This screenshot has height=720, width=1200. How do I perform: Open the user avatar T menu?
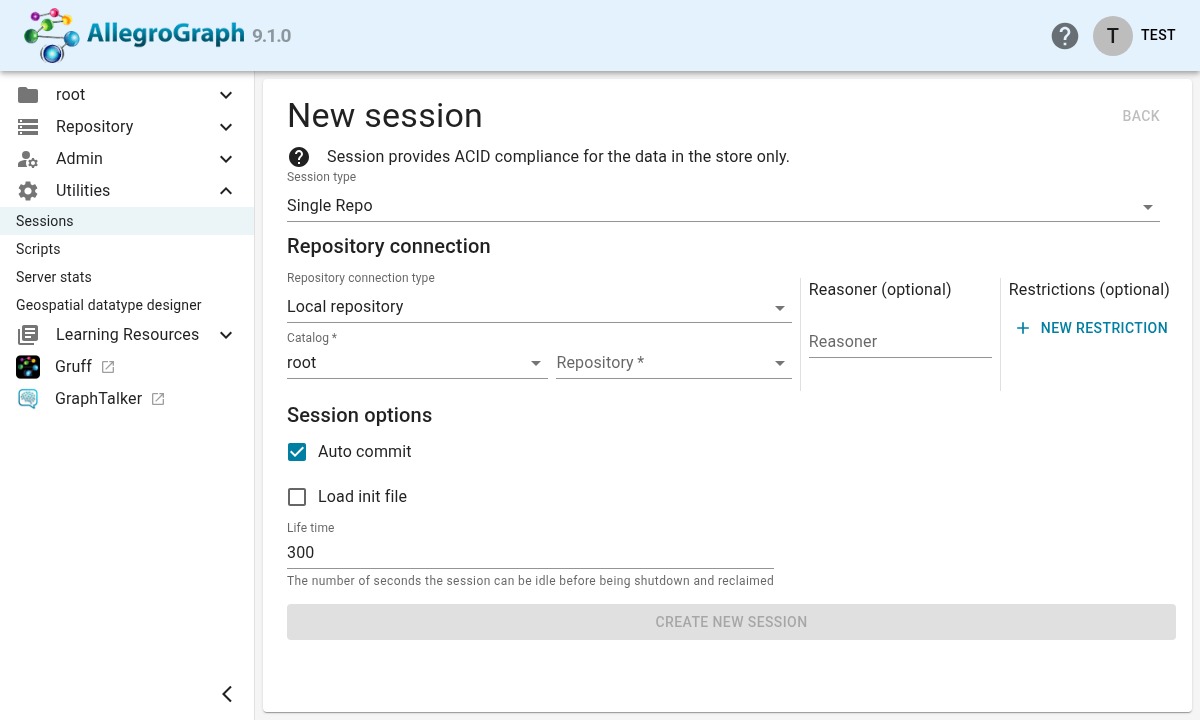click(x=1112, y=35)
